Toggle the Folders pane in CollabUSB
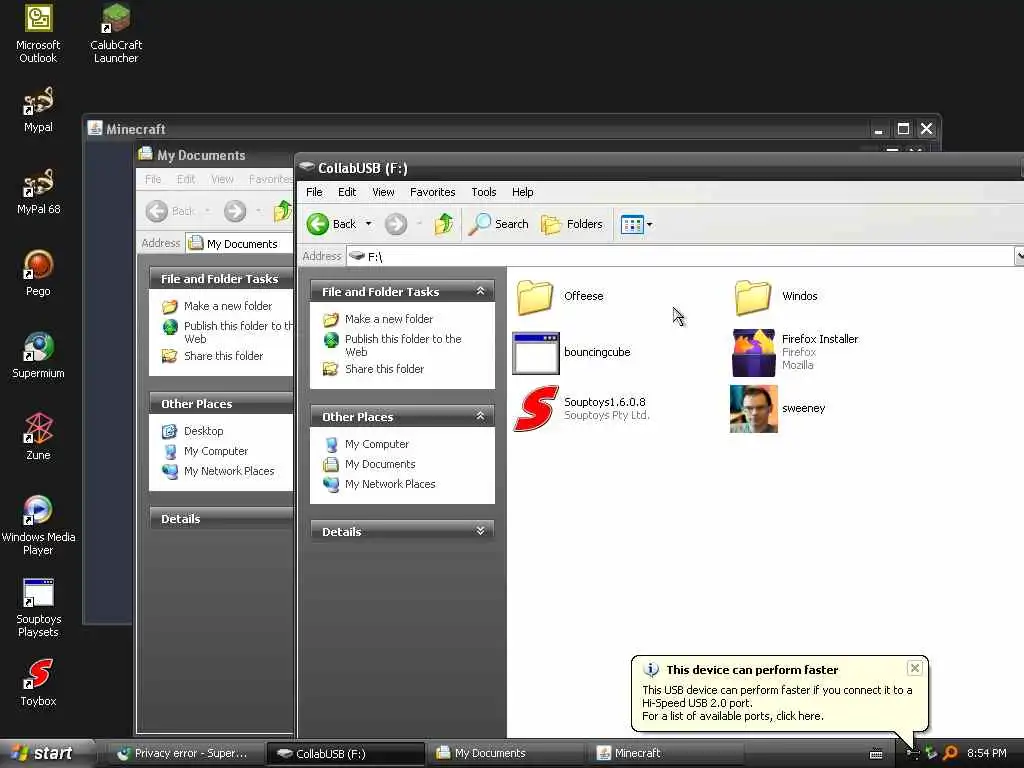The width and height of the screenshot is (1024, 768). pos(571,224)
